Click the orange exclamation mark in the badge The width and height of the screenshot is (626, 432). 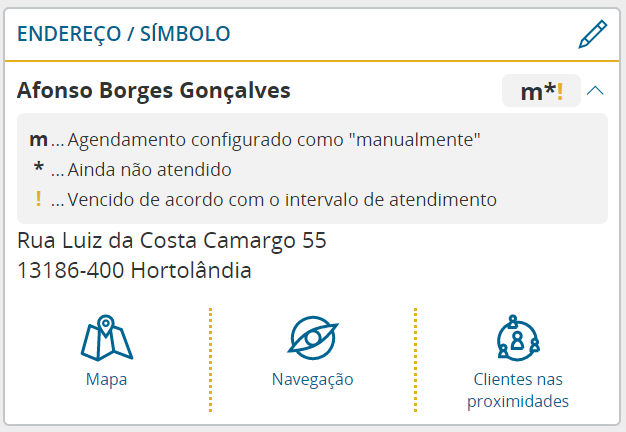click(560, 92)
